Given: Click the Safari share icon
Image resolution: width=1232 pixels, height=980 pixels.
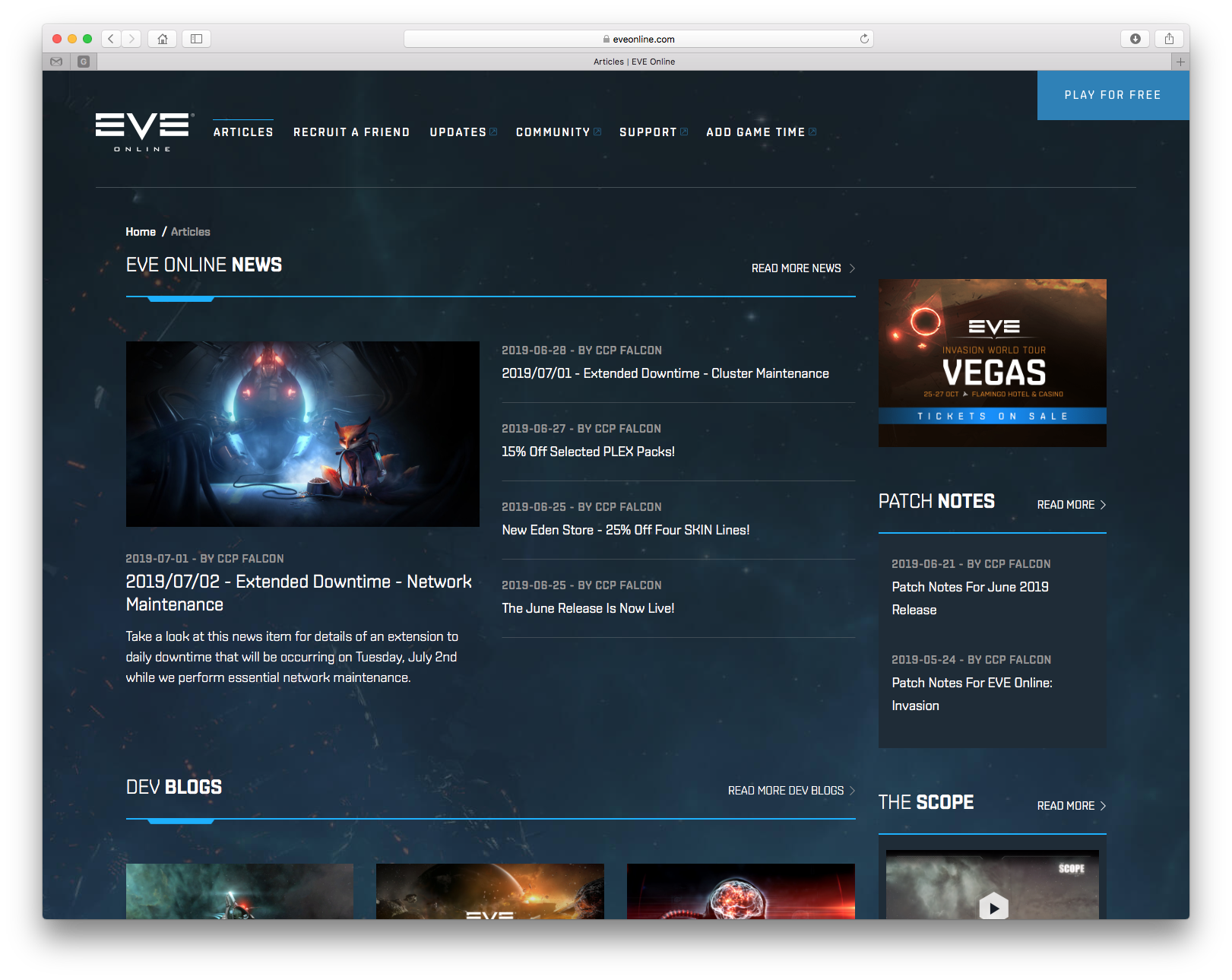Looking at the screenshot, I should [x=1169, y=39].
